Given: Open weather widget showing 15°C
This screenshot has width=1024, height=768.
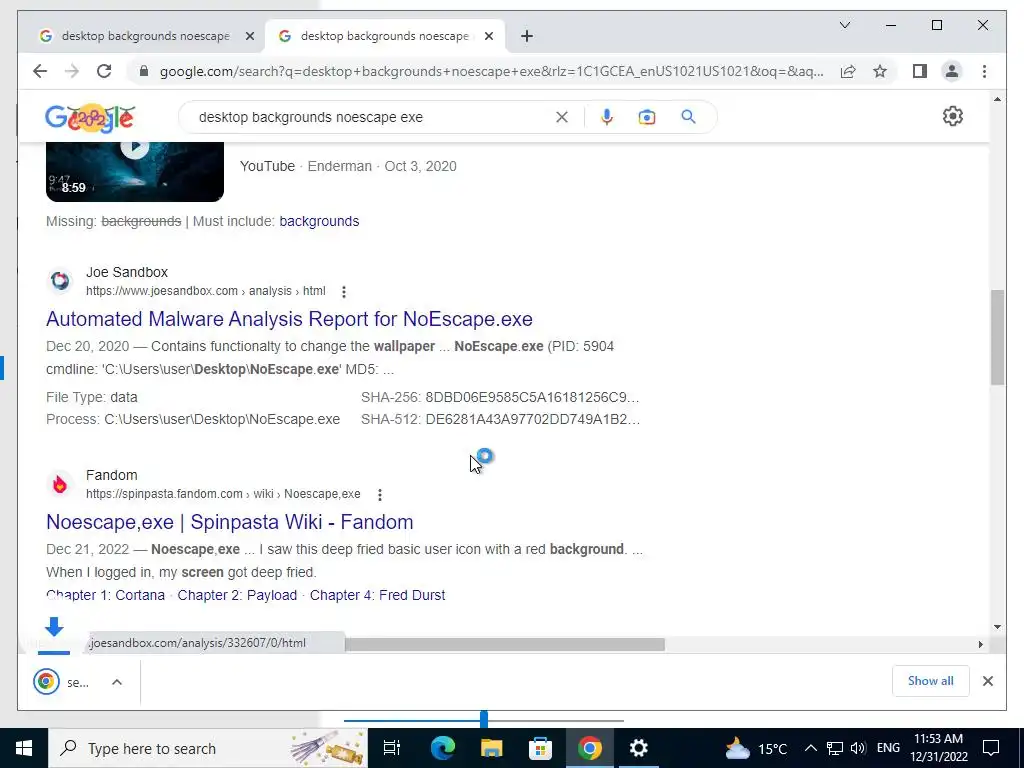Looking at the screenshot, I should [755, 748].
